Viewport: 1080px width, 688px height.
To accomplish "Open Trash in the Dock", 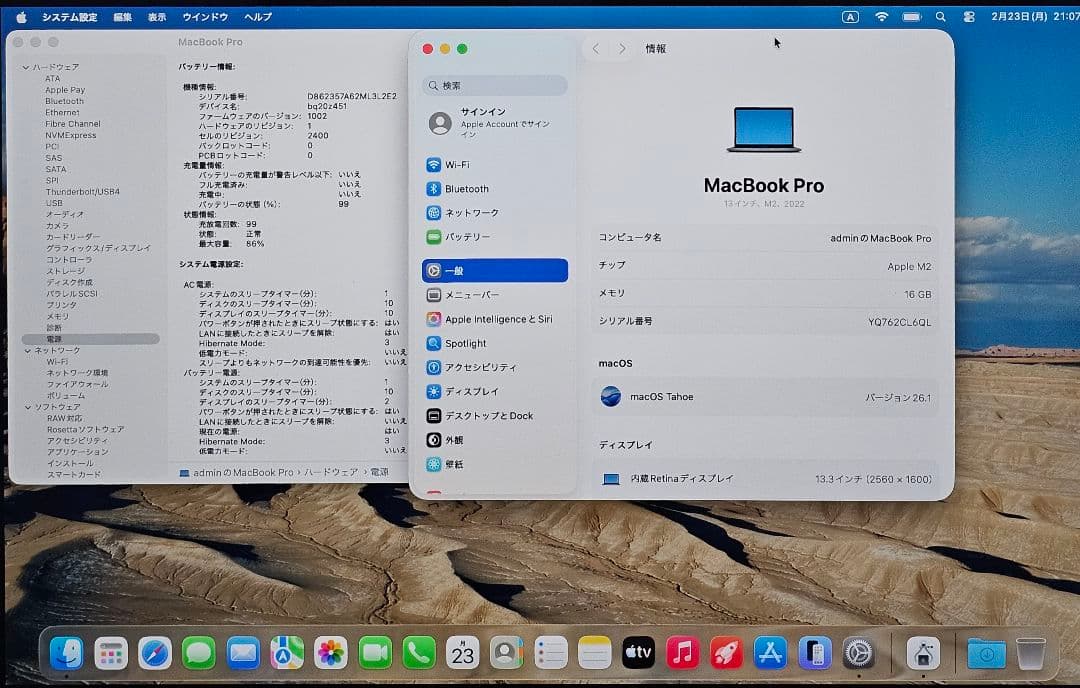I will [x=1031, y=653].
